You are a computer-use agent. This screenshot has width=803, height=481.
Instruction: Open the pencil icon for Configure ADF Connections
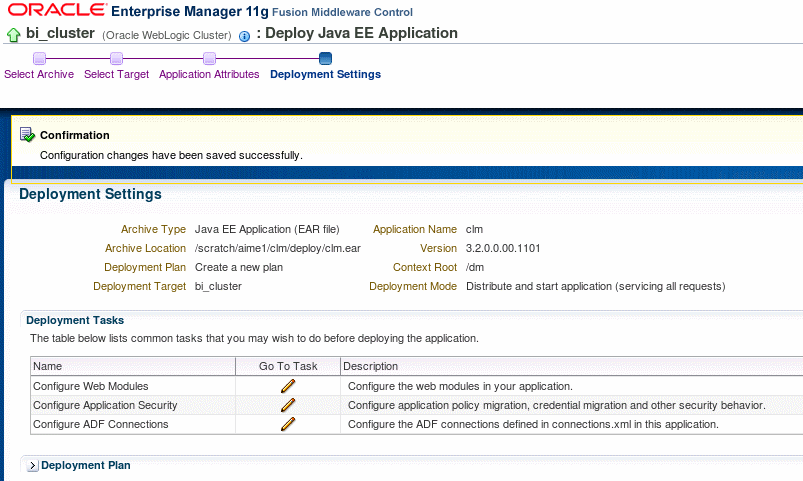coord(288,424)
